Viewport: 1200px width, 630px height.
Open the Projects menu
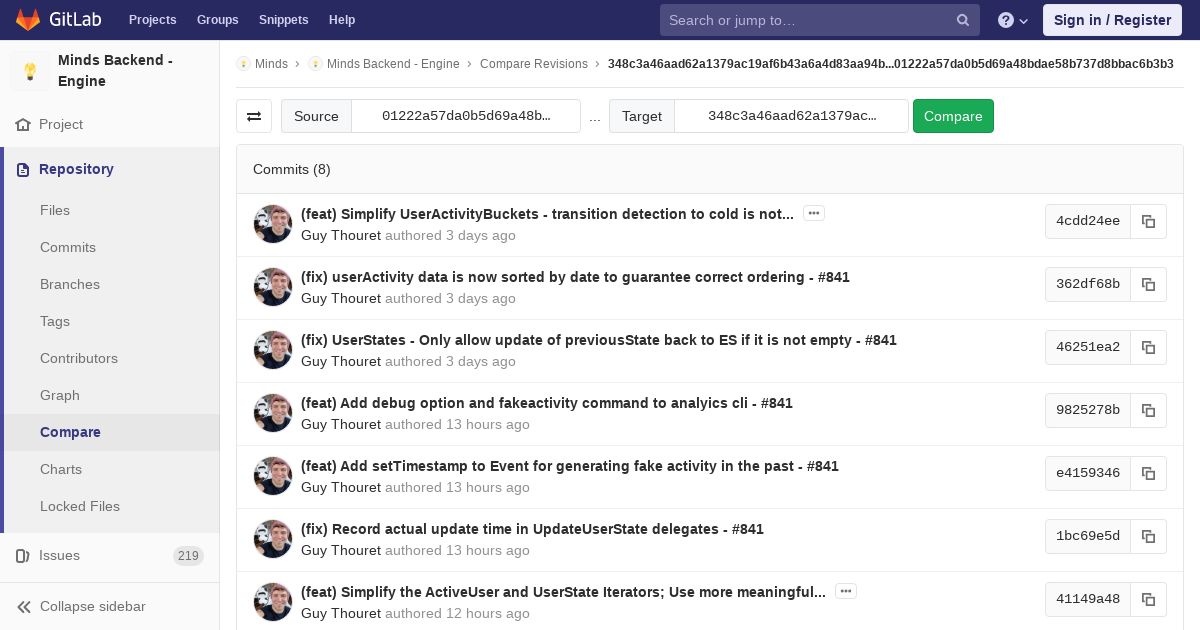[x=152, y=20]
